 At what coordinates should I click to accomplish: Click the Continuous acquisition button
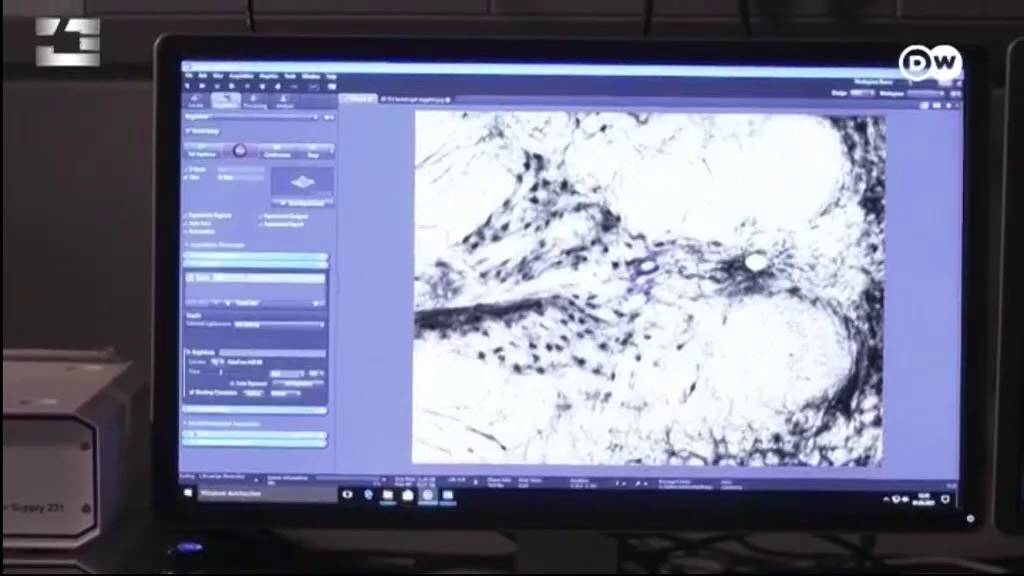(277, 152)
